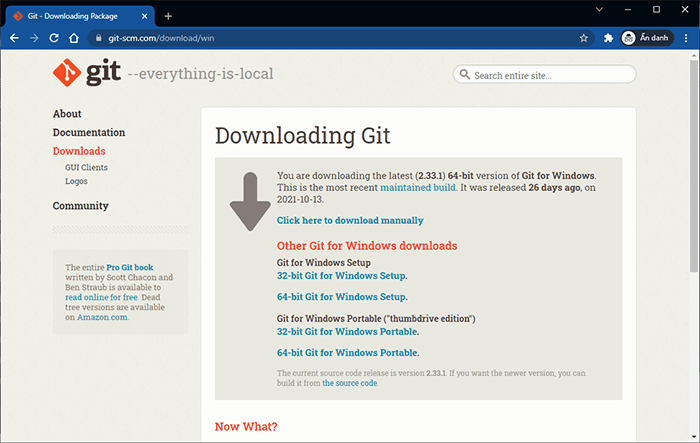Click the 'Search entire site' field

(x=550, y=75)
